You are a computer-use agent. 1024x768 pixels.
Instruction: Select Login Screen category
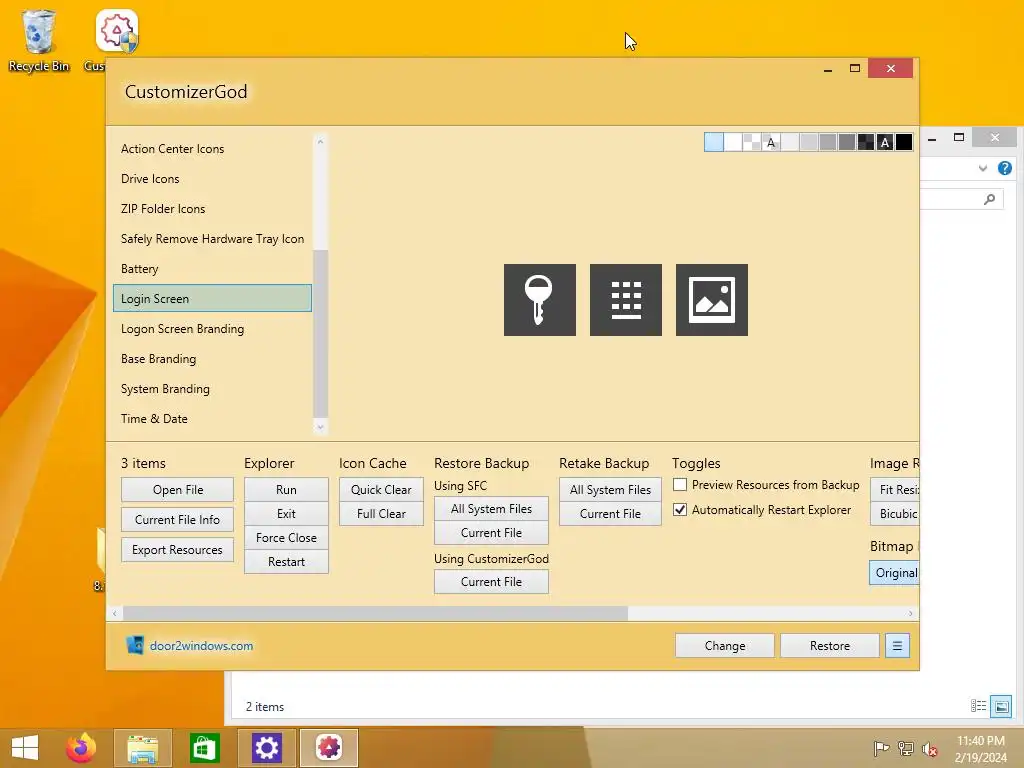click(x=212, y=298)
